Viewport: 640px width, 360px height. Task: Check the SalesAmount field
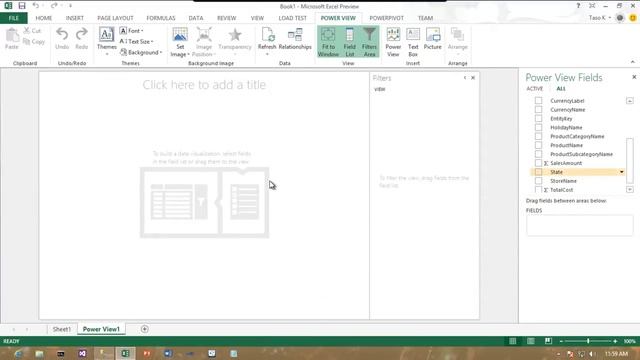click(538, 163)
